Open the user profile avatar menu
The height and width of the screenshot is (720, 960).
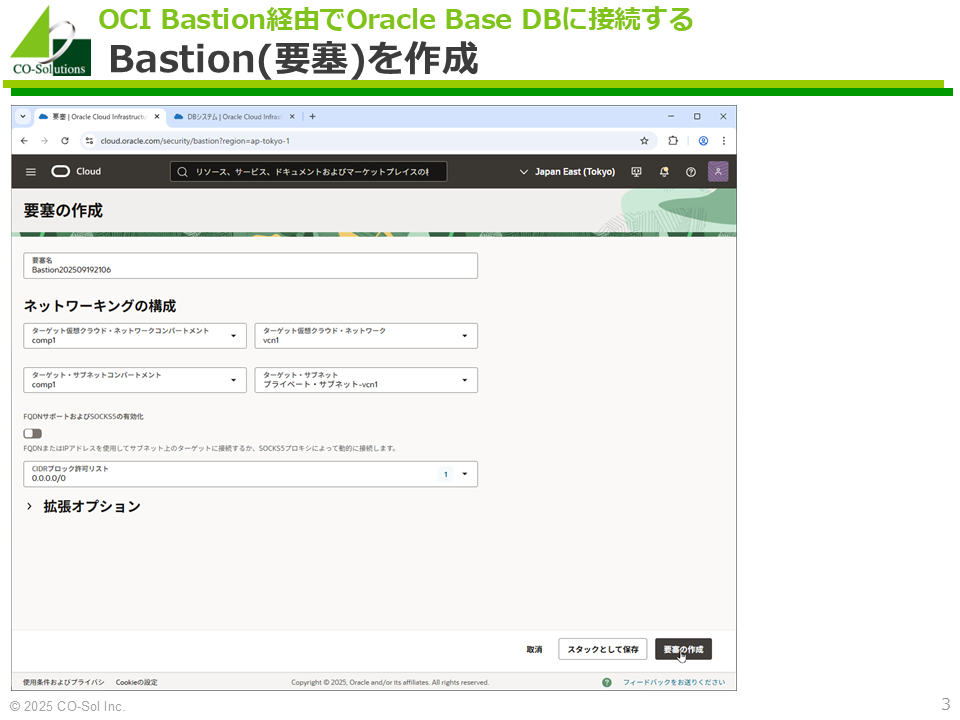tap(718, 171)
